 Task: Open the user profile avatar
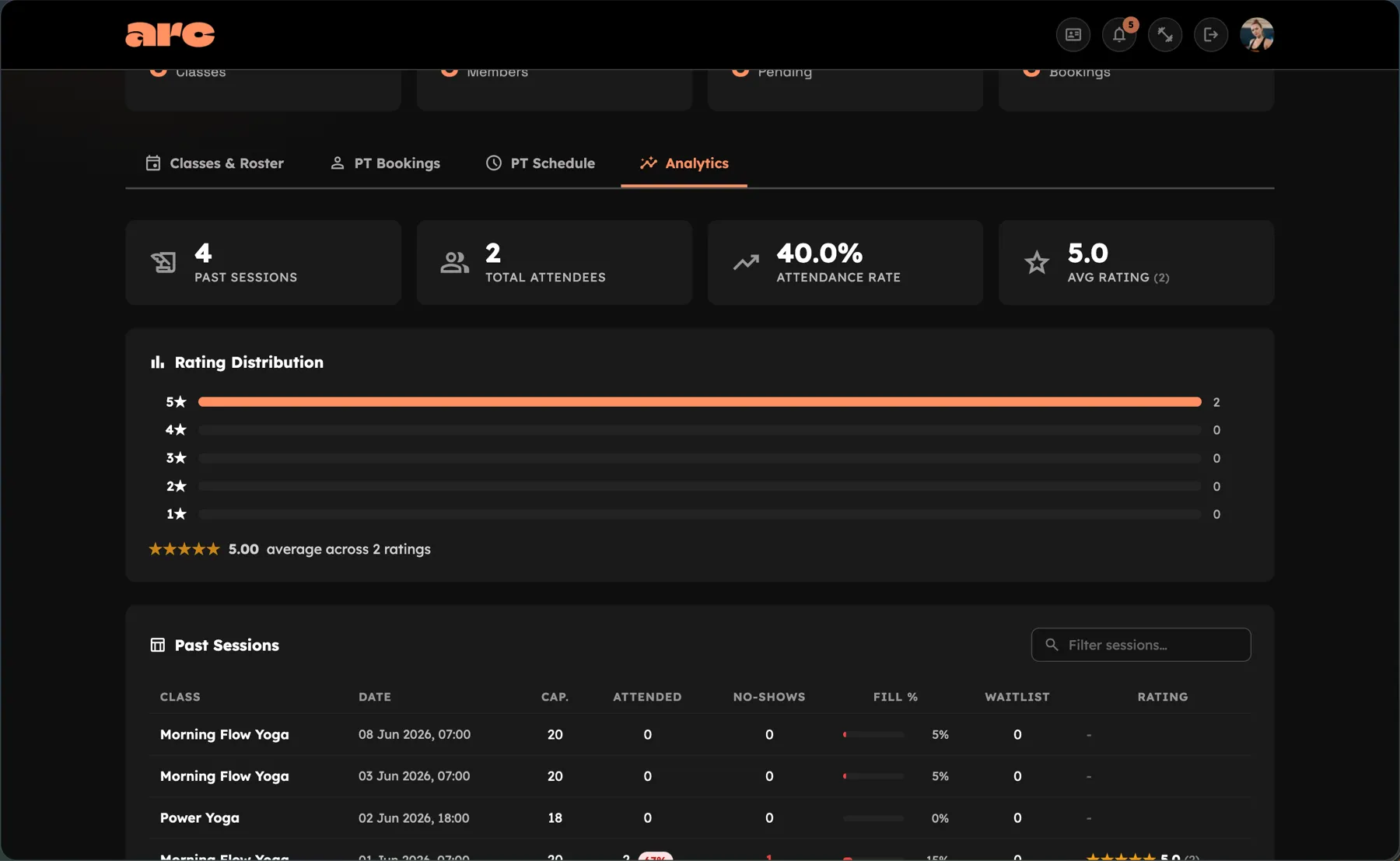1257,34
